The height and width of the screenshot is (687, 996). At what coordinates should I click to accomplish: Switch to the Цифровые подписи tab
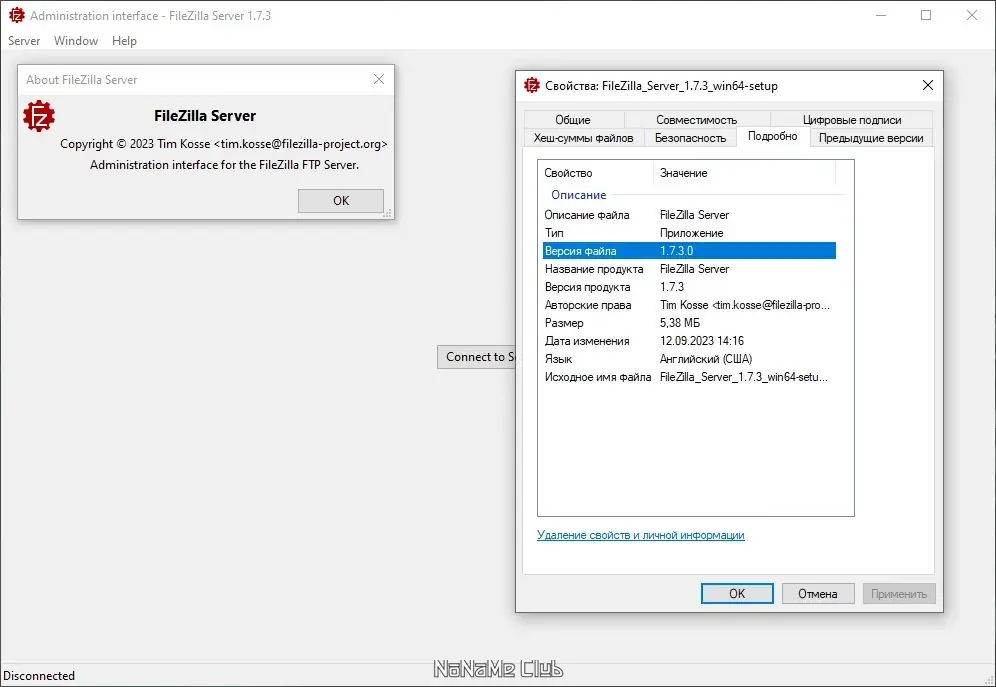point(852,119)
